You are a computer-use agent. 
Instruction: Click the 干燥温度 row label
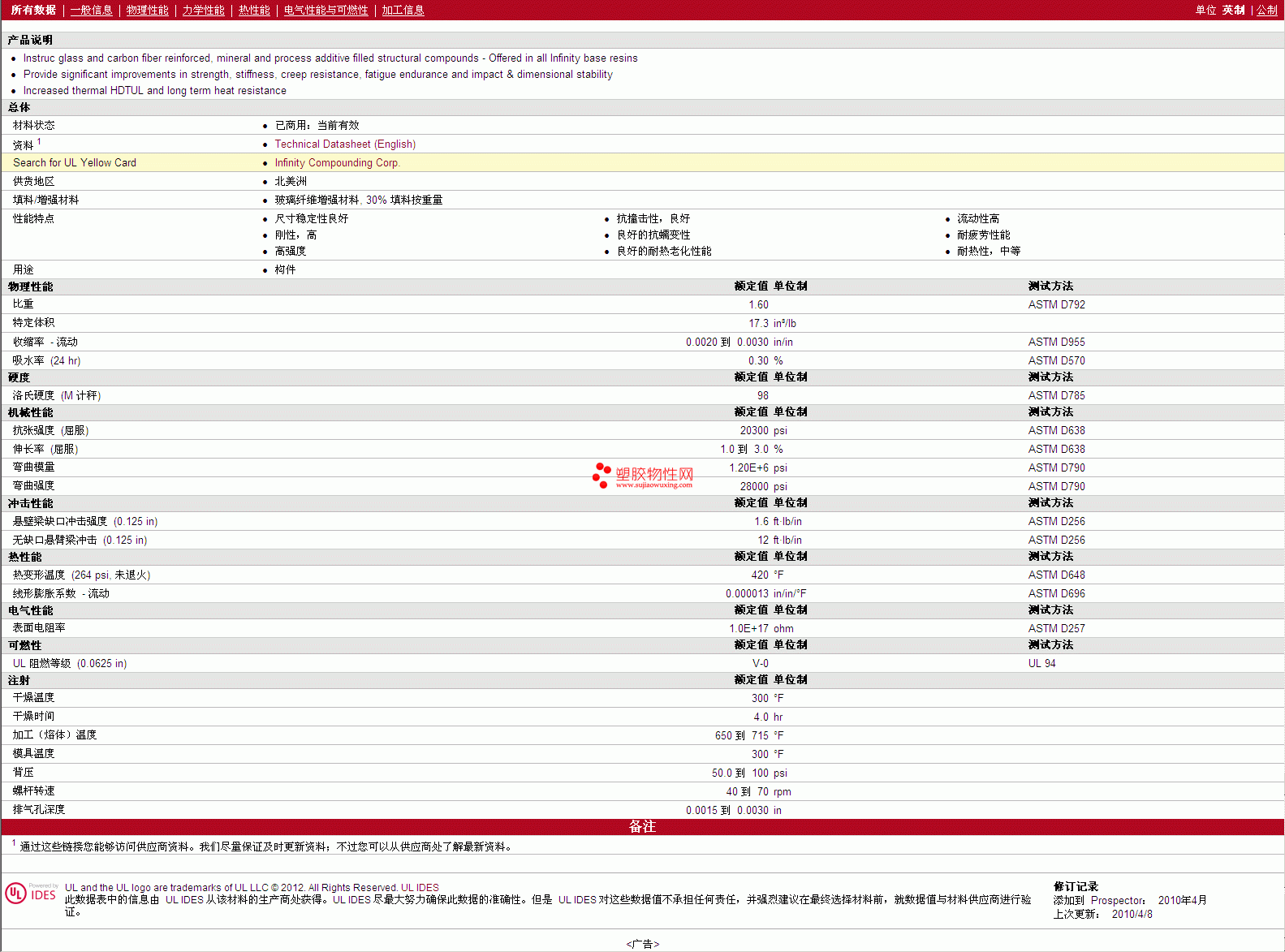(33, 698)
